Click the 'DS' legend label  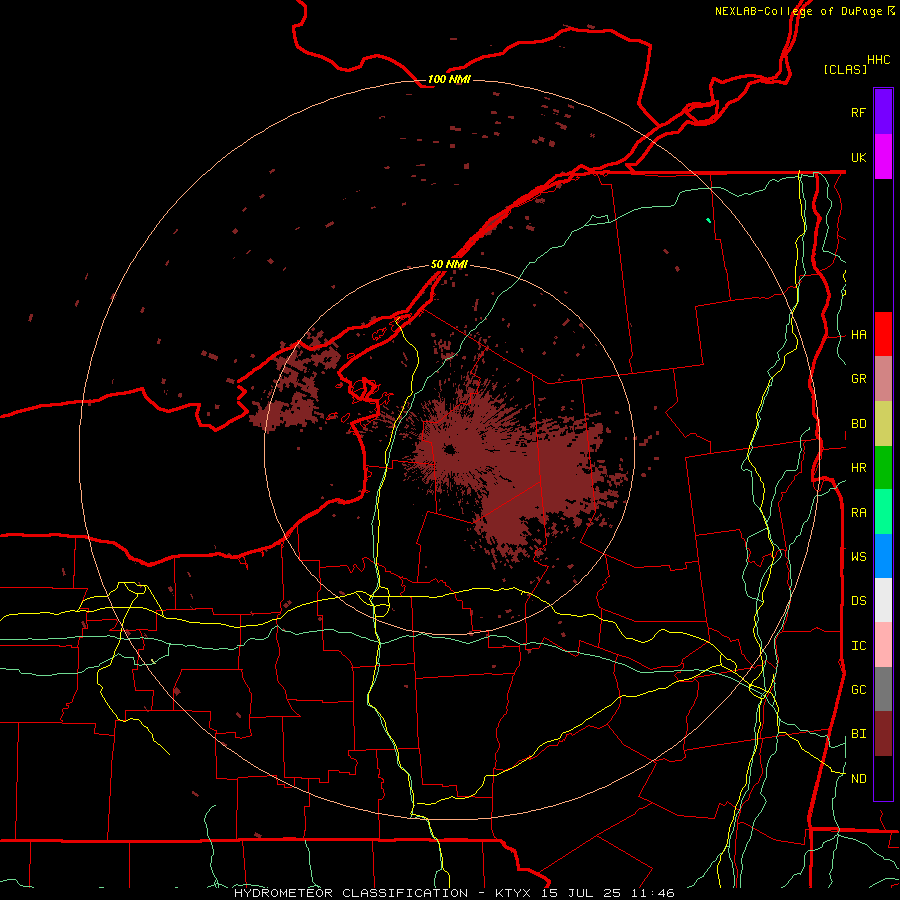coord(858,601)
